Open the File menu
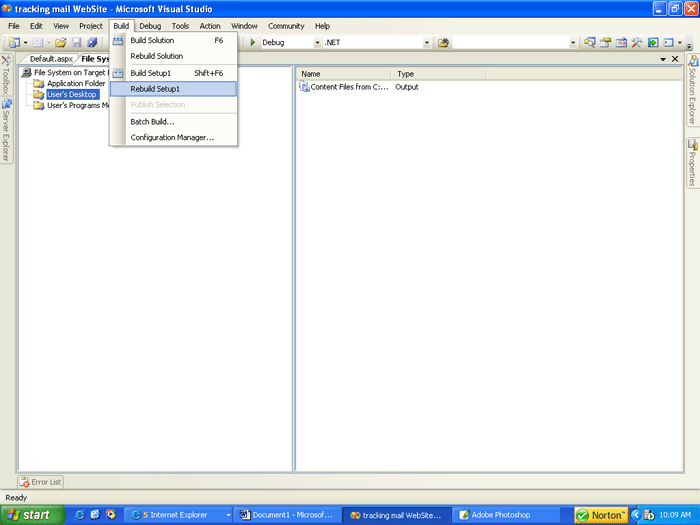The width and height of the screenshot is (700, 525). (14, 26)
